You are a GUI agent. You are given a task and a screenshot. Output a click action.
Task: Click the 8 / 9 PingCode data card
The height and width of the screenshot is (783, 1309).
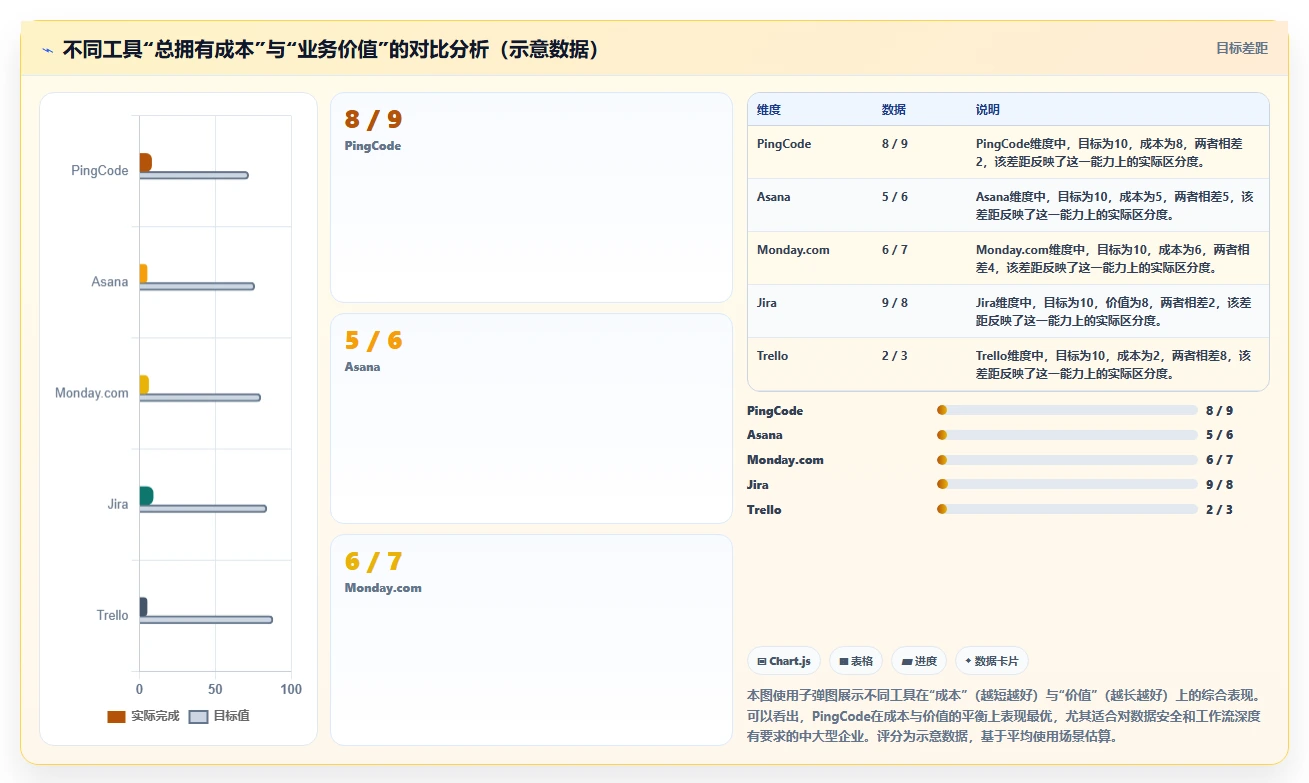(531, 197)
